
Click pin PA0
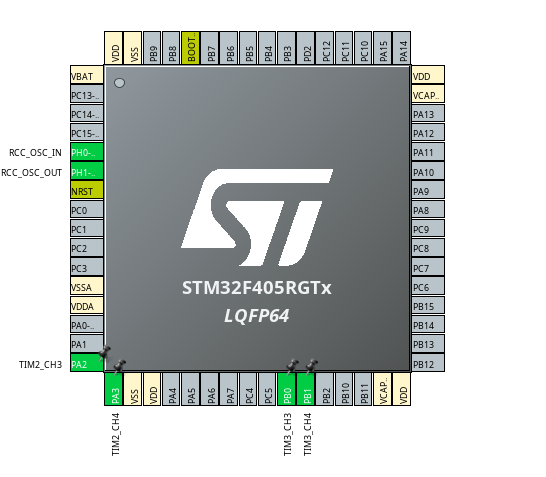[87, 325]
